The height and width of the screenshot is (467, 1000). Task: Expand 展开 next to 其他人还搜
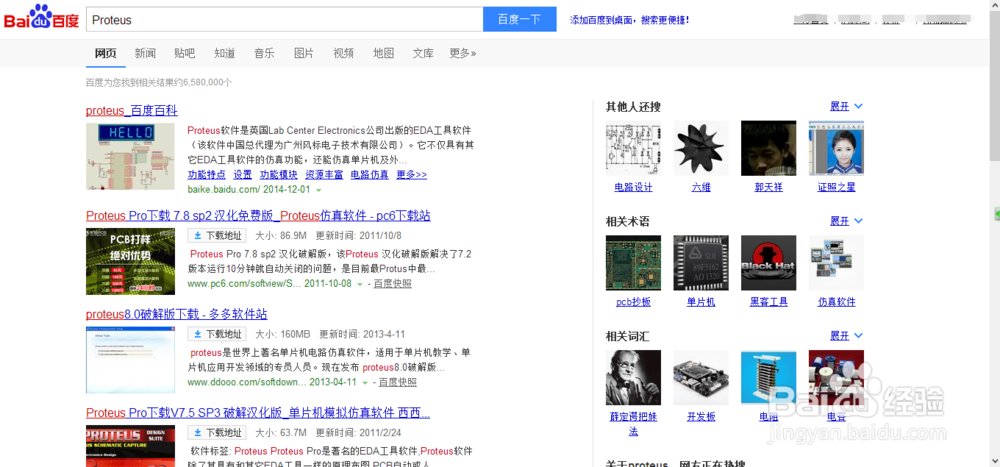(846, 106)
